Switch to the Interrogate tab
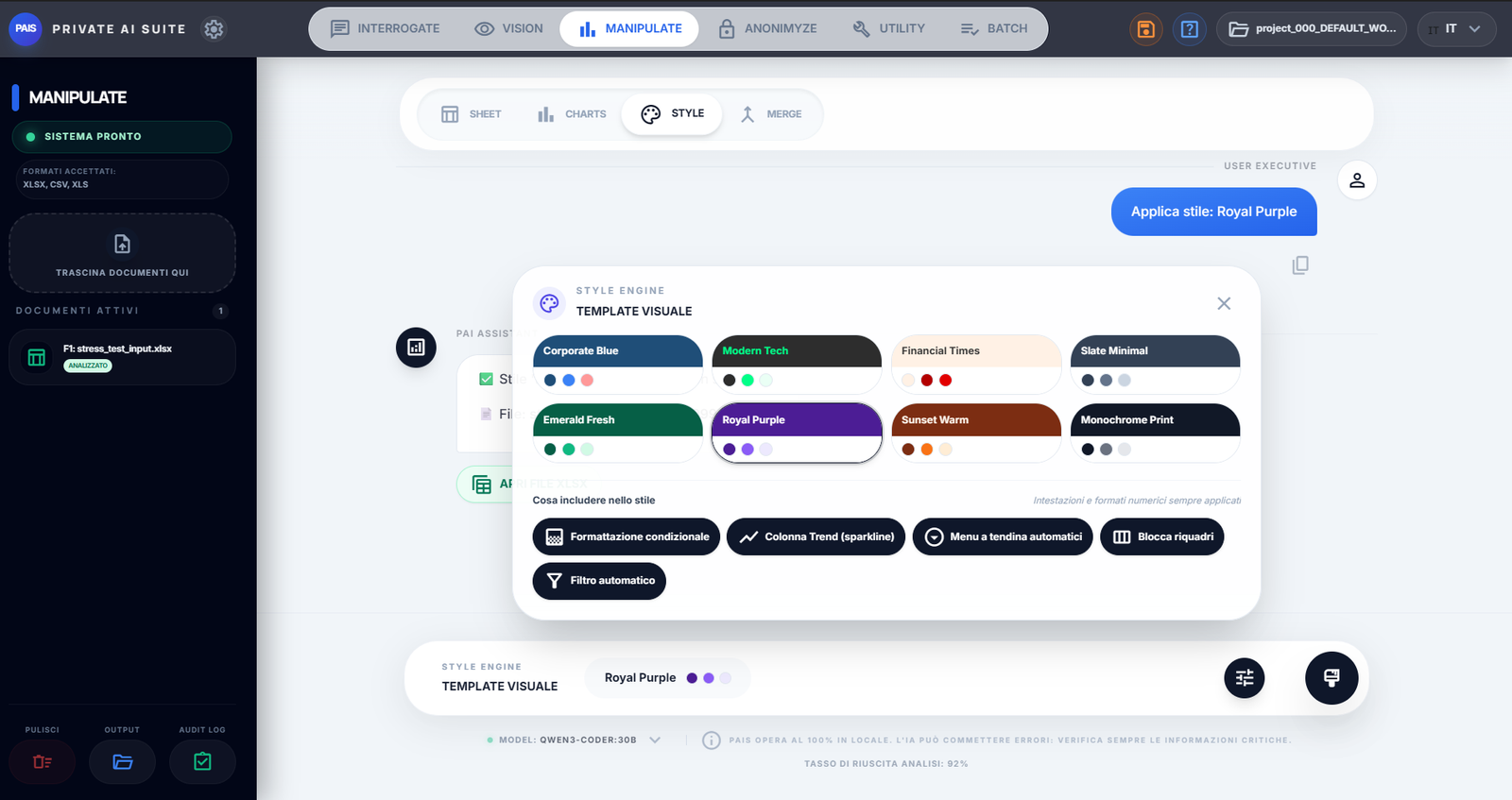This screenshot has width=1512, height=800. (x=385, y=29)
